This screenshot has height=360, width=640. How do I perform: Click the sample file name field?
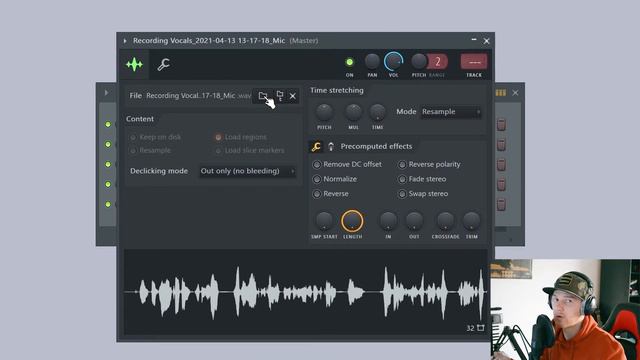pyautogui.click(x=198, y=96)
